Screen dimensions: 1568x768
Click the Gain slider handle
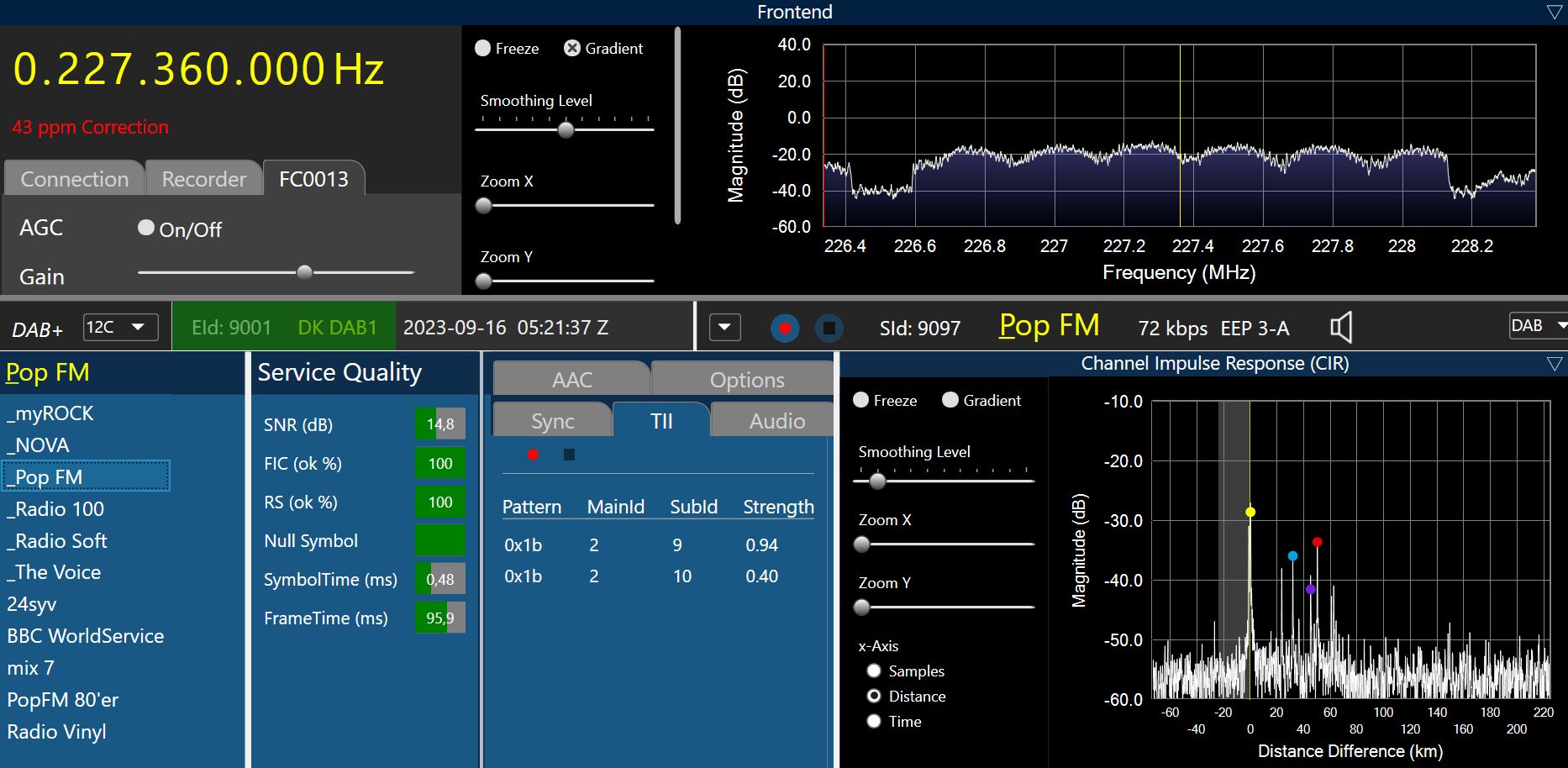(x=305, y=272)
